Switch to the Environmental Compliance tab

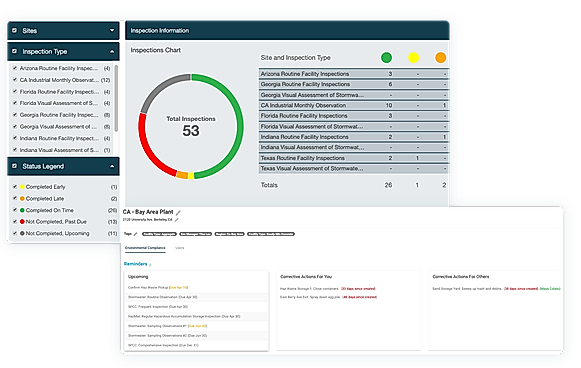[145, 248]
